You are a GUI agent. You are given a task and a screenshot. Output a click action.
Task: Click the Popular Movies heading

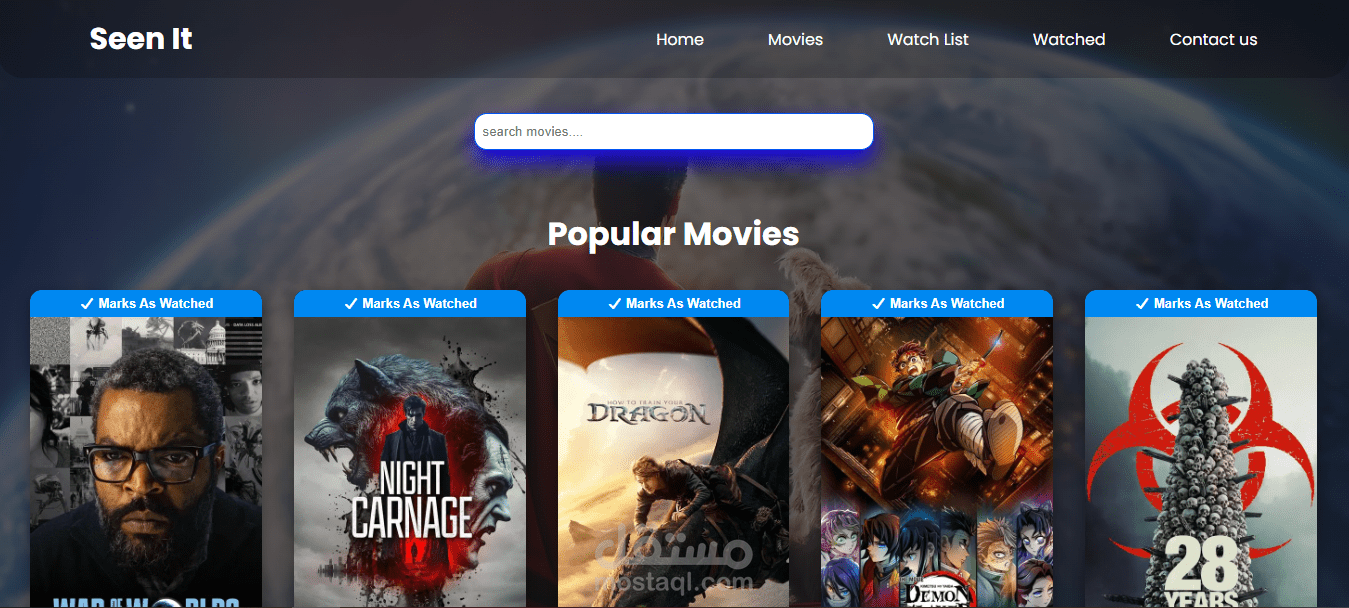[x=673, y=233]
